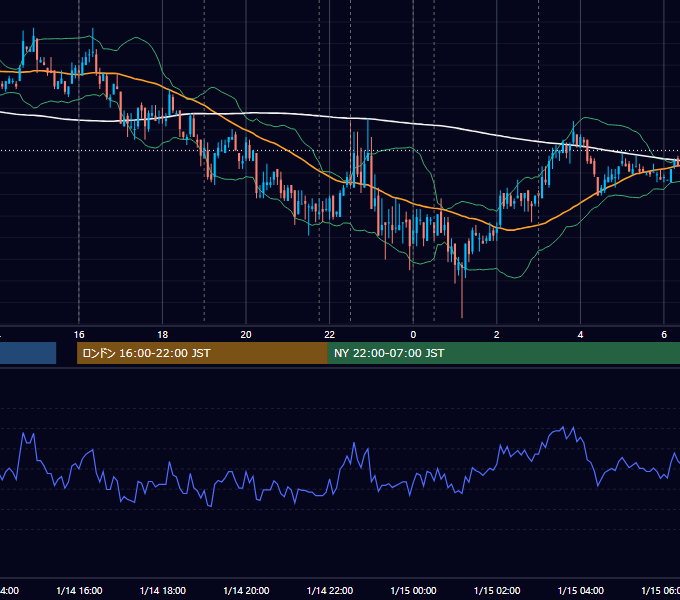Select the 4 hour label on chart axis

pos(580,335)
